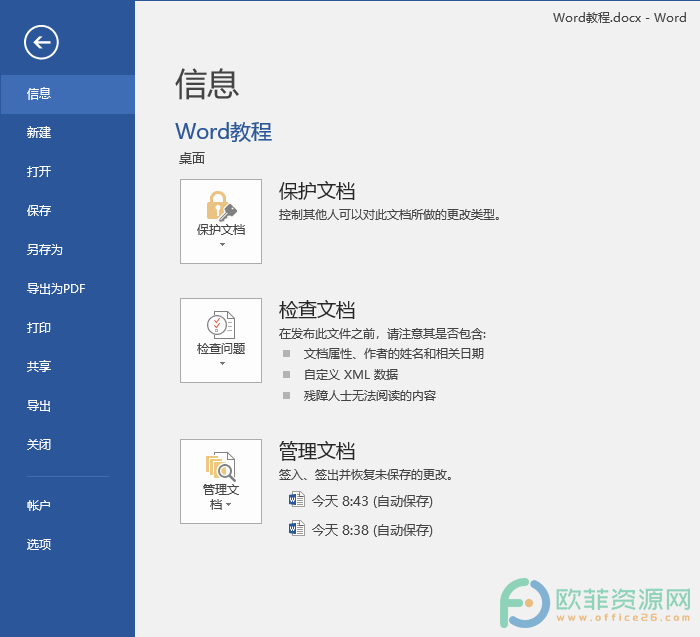
Task: Click the 残障人士无法阅读的内容 bullet text
Action: pyautogui.click(x=370, y=396)
